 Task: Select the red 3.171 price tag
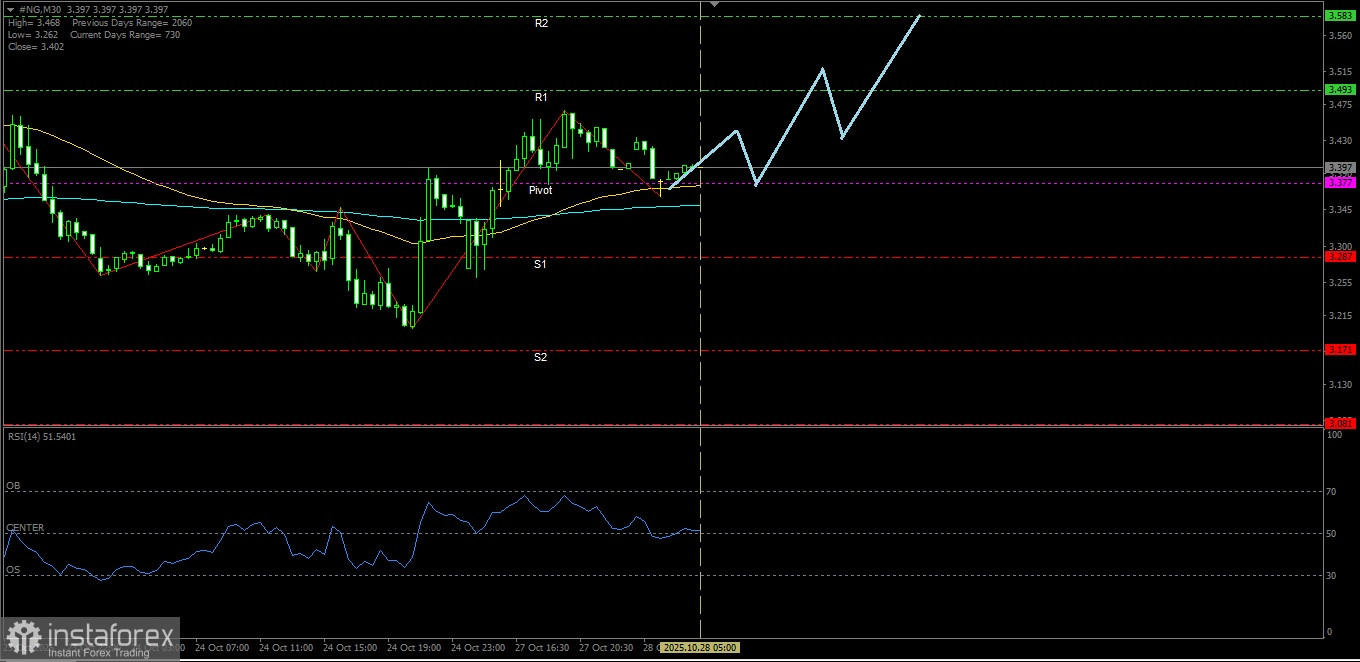[1340, 350]
